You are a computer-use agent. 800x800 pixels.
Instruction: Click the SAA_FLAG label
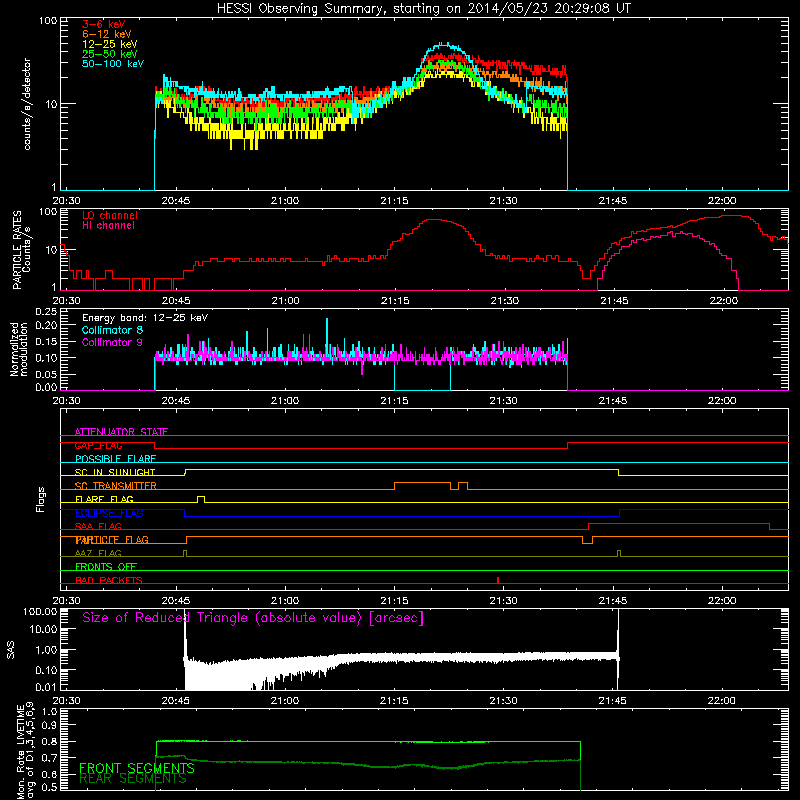point(98,526)
